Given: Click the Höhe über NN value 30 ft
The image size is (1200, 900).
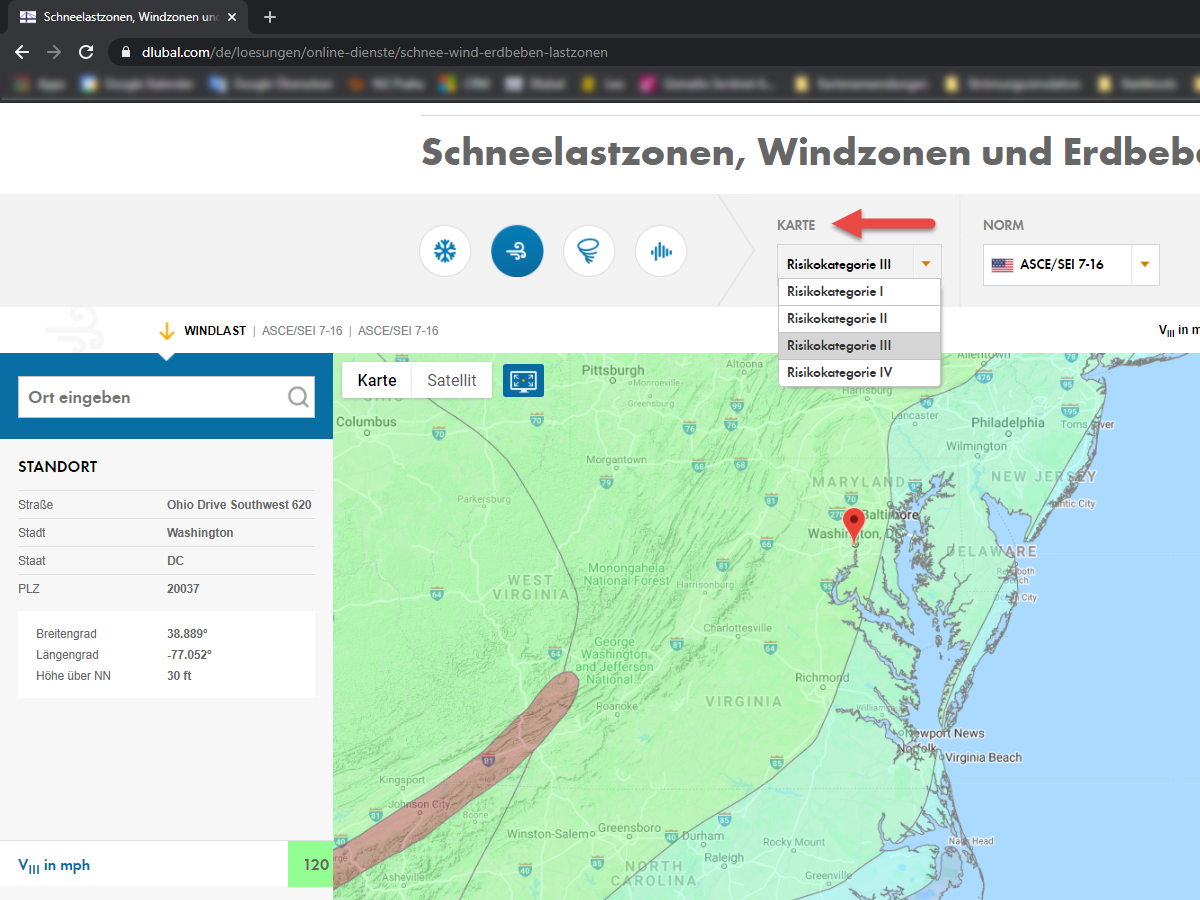Looking at the screenshot, I should pyautogui.click(x=179, y=676).
